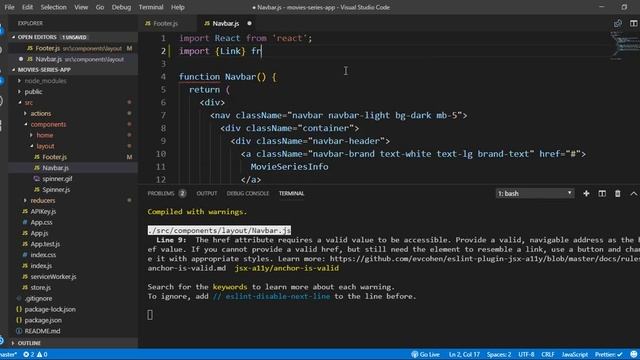Select Navbar.js in the file tree
The width and height of the screenshot is (640, 360).
pos(55,168)
